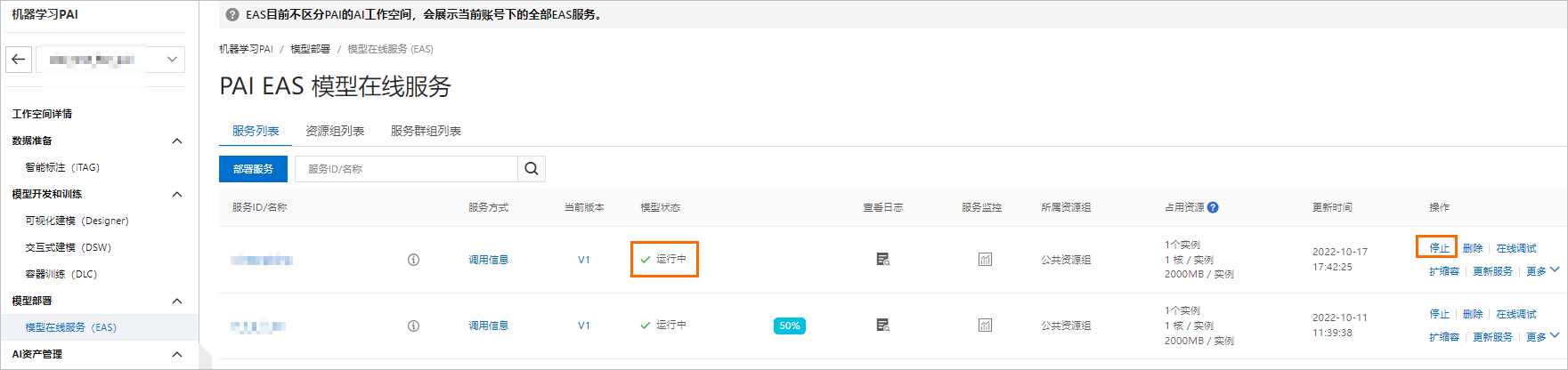The image size is (1568, 370).
Task: Collapse the 模型开发和训练 sidebar section
Action: coord(177,194)
